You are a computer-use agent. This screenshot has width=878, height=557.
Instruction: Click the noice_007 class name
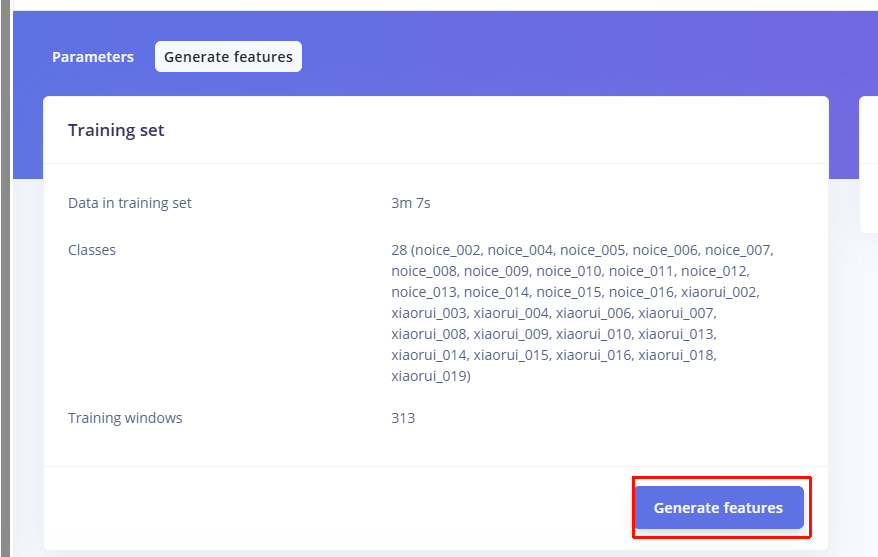point(738,250)
